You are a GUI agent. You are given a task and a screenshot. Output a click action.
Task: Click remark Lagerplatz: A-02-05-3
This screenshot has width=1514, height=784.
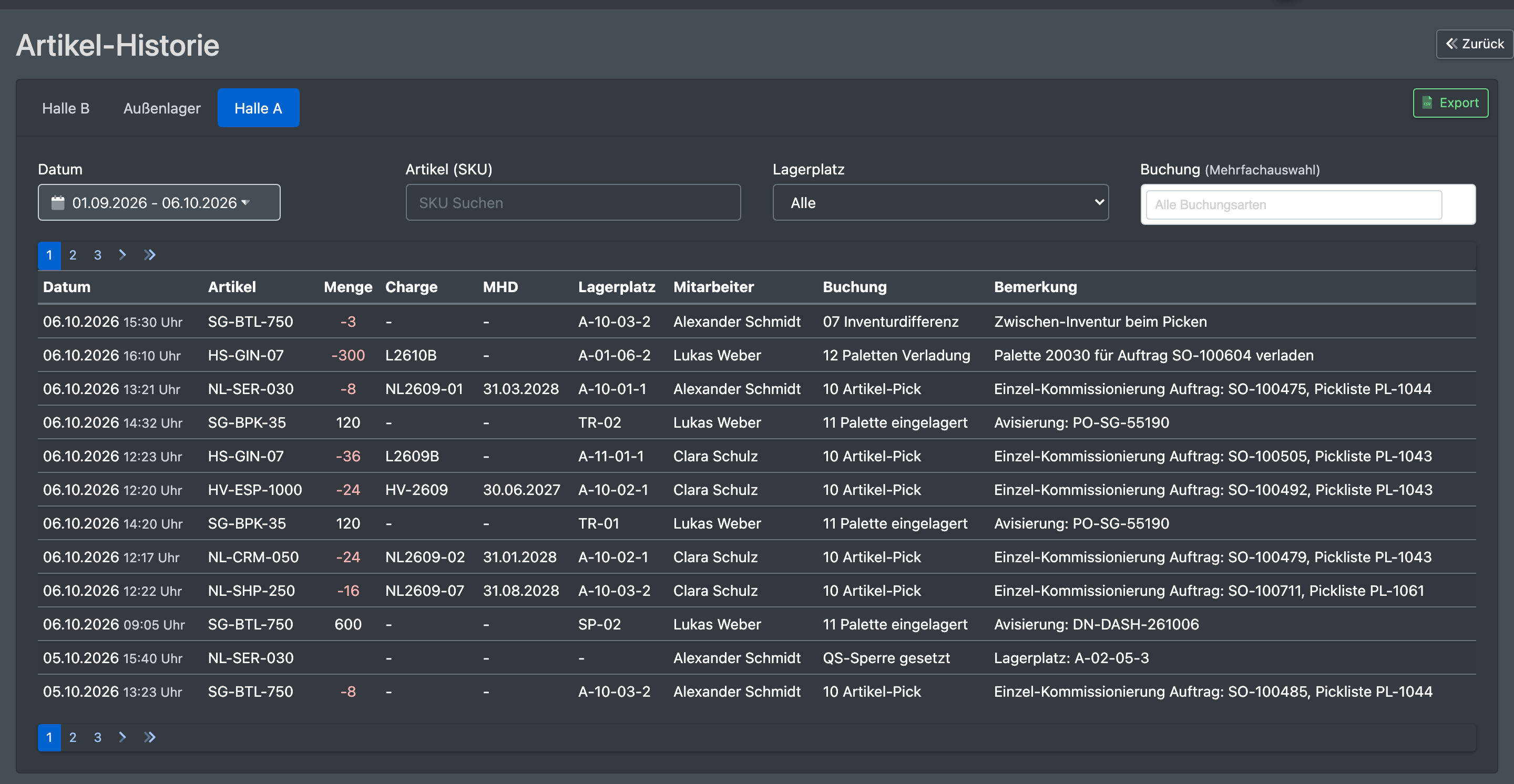pos(1071,658)
